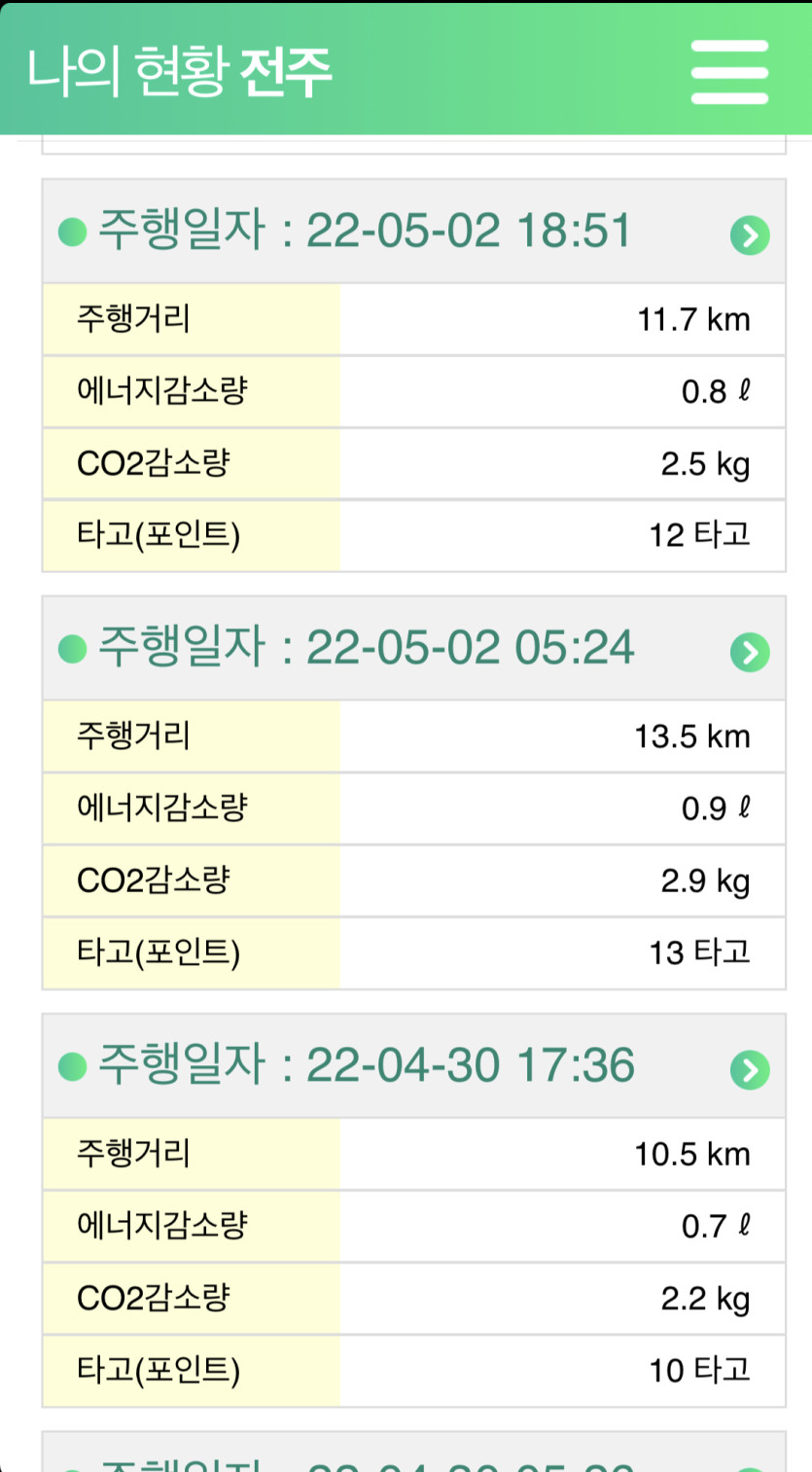The image size is (812, 1472).
Task: Select the 11.7 km 주행거리 row
Action: 413,319
